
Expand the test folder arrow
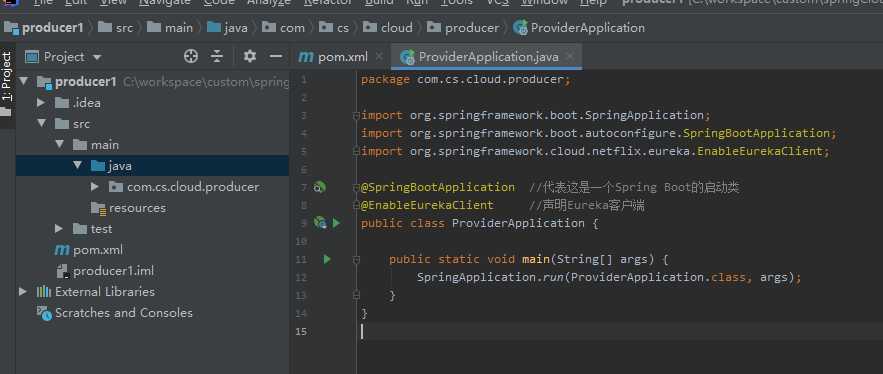tap(59, 229)
